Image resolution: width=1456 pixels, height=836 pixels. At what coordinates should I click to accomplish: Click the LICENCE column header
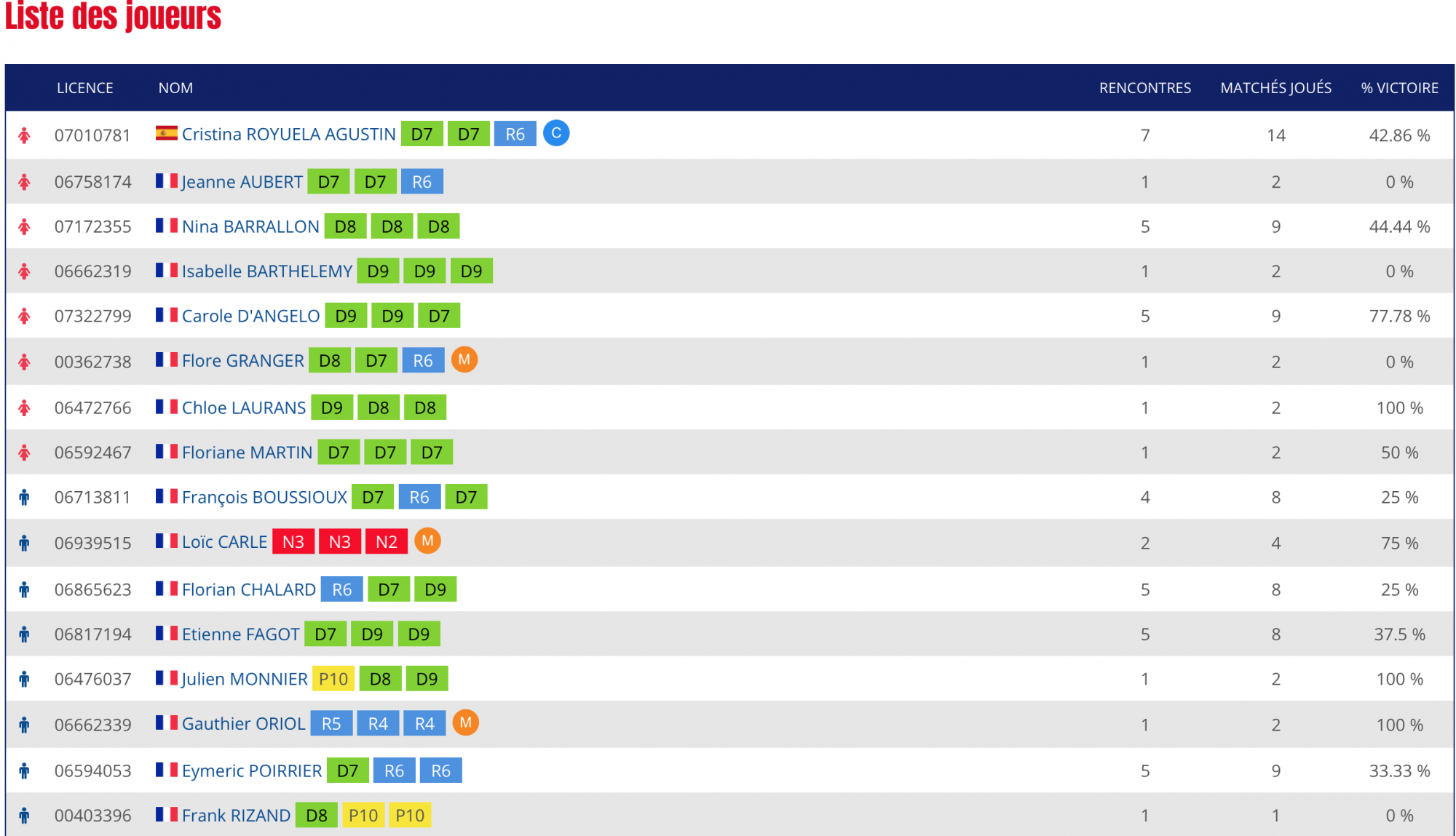coord(85,88)
